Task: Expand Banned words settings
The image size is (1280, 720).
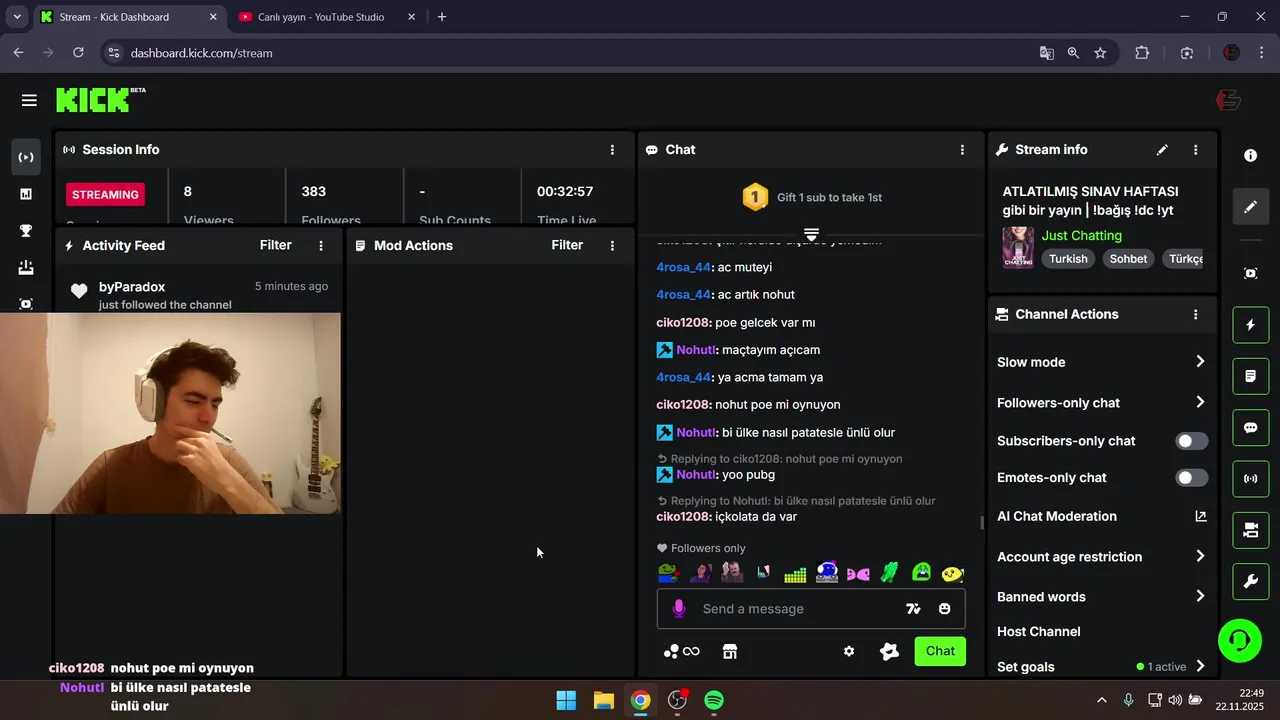Action: [x=1200, y=596]
